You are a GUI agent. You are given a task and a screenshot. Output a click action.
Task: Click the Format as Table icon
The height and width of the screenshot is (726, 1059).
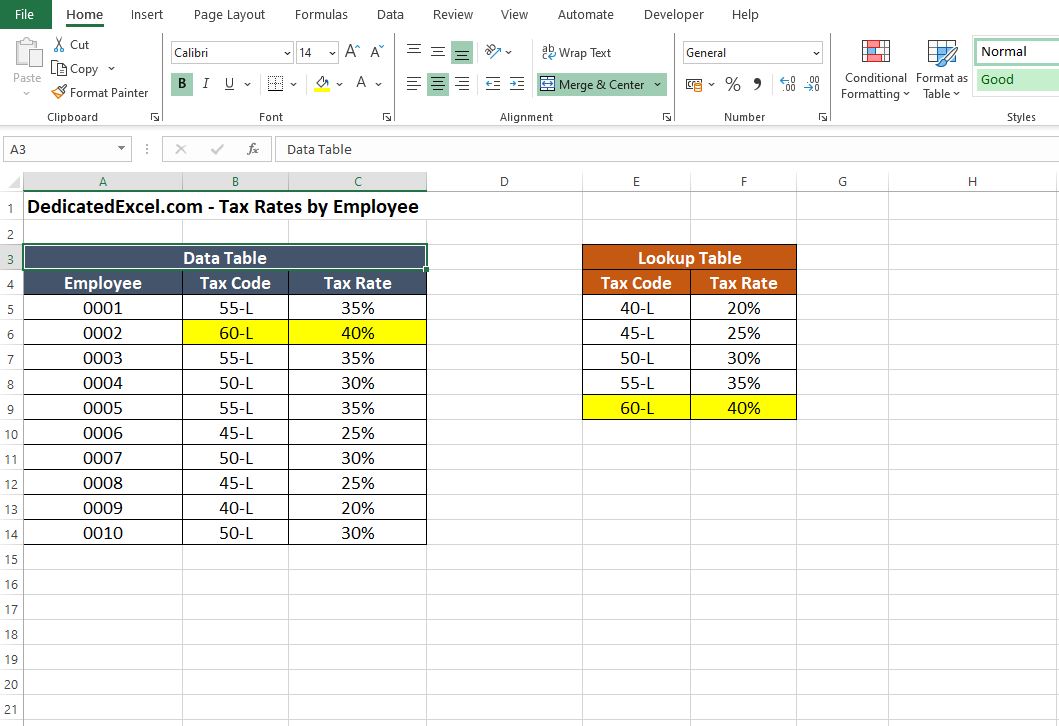(939, 68)
